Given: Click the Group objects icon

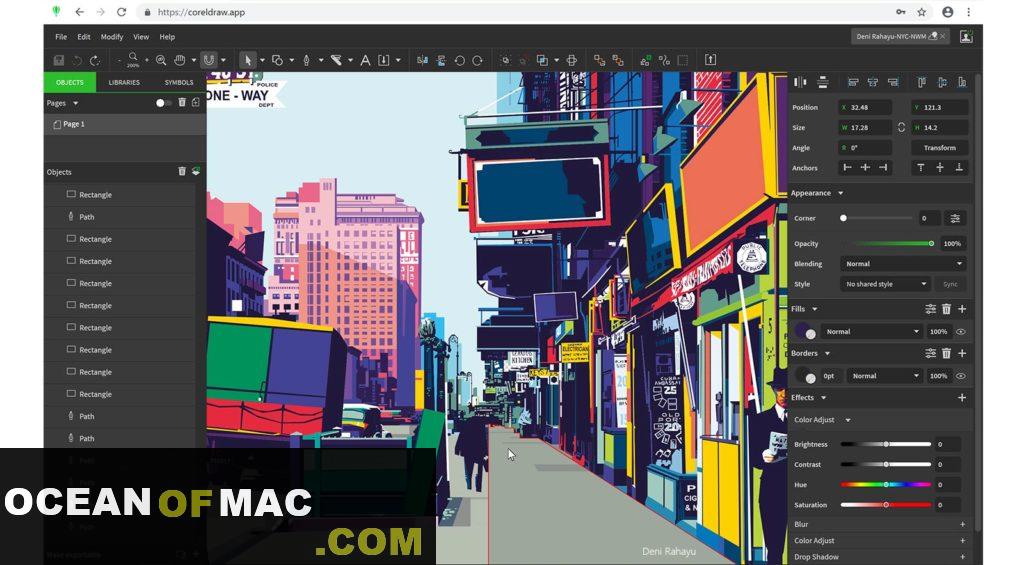Looking at the screenshot, I should click(505, 60).
